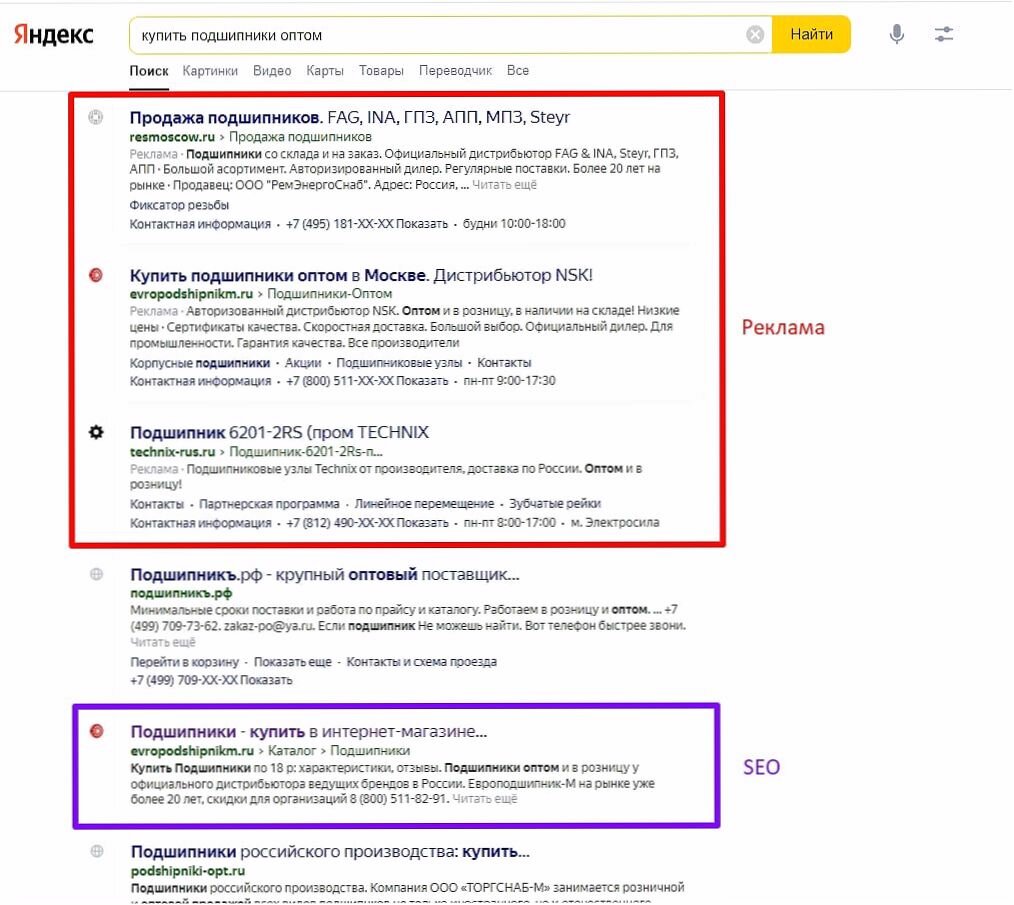Click the globe icon next to podshipniki-opt.ru
Image resolution: width=1014 pixels, height=905 pixels.
pyautogui.click(x=95, y=852)
